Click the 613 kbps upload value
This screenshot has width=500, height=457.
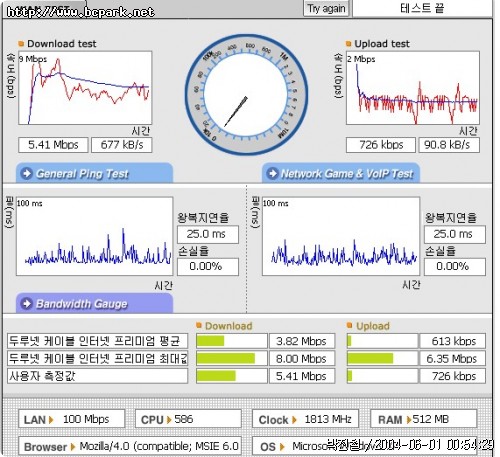point(452,341)
